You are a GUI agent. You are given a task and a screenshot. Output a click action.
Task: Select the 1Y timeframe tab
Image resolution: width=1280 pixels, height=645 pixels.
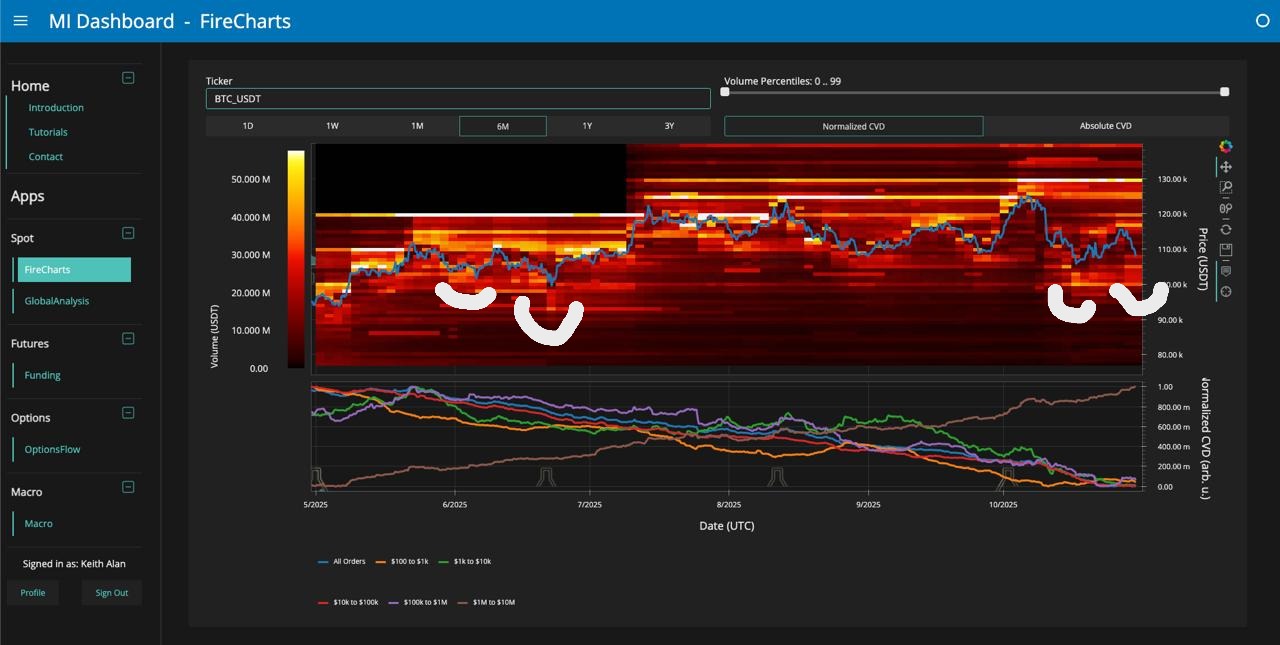point(587,126)
